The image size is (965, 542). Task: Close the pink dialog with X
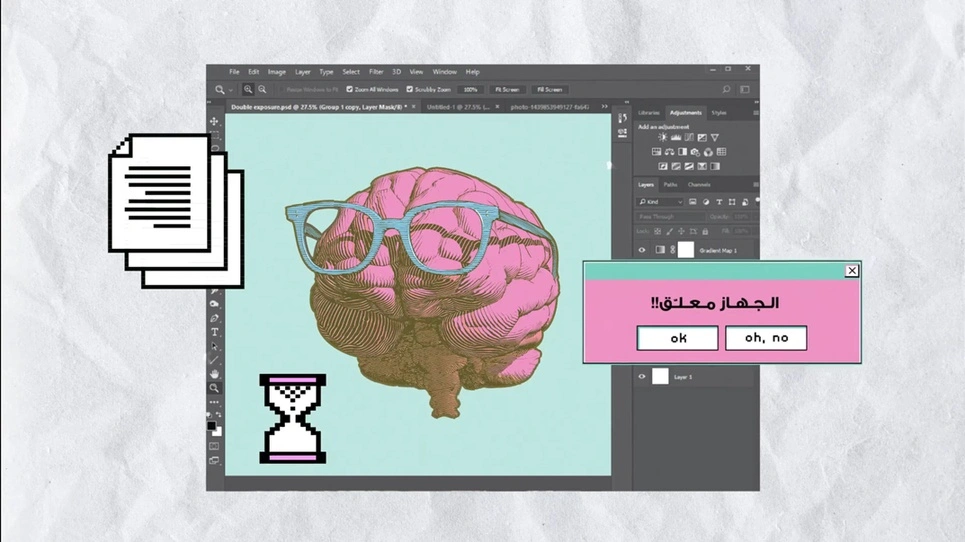coord(852,271)
